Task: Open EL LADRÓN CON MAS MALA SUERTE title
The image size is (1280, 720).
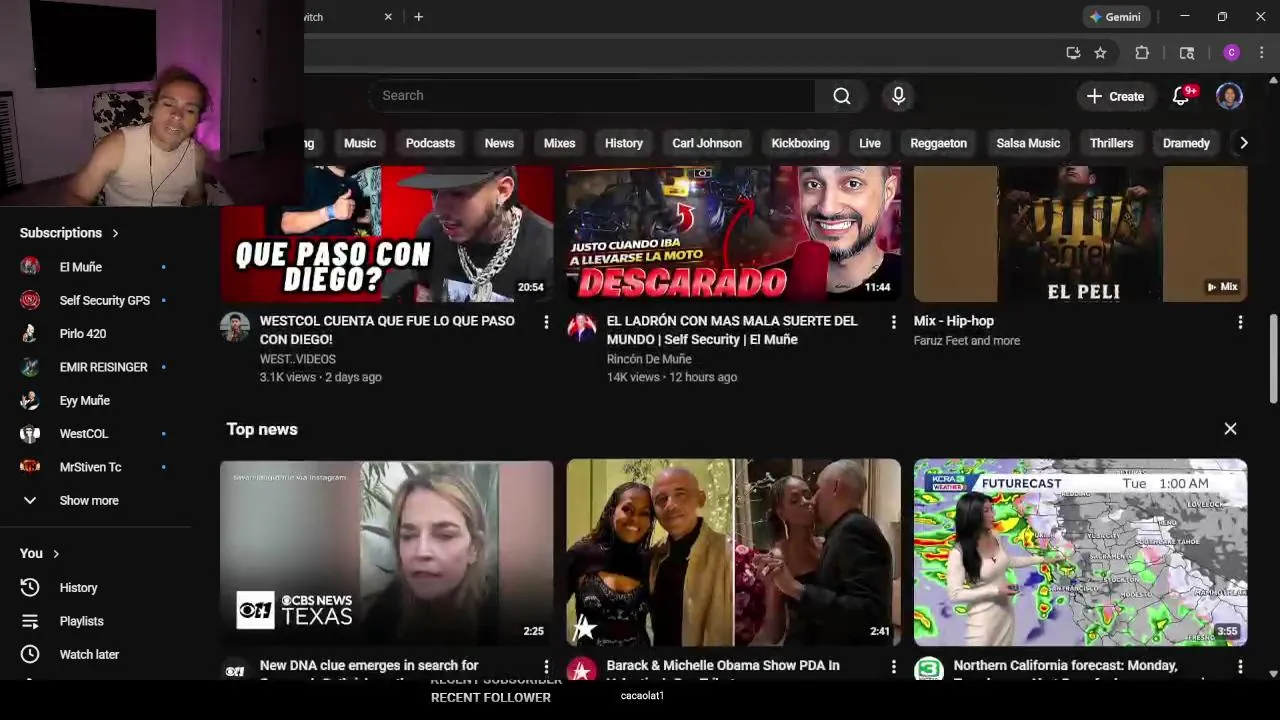Action: click(732, 330)
